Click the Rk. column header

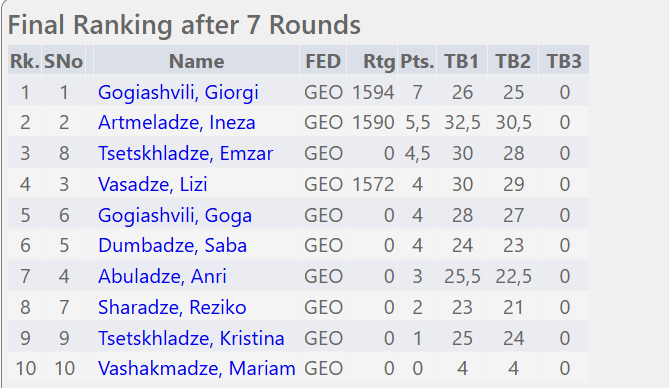[25, 61]
